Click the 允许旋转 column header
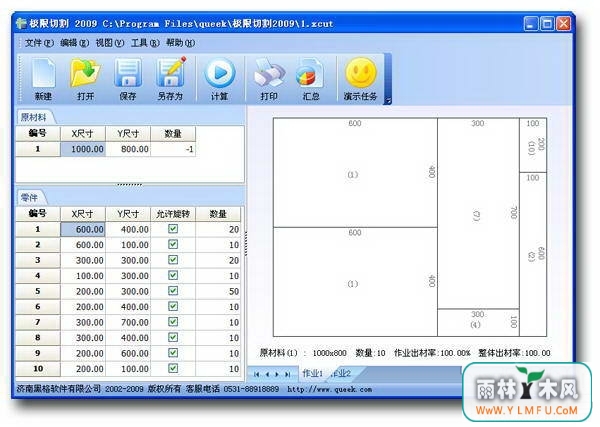Image resolution: width=600 pixels, height=427 pixels. 173,214
